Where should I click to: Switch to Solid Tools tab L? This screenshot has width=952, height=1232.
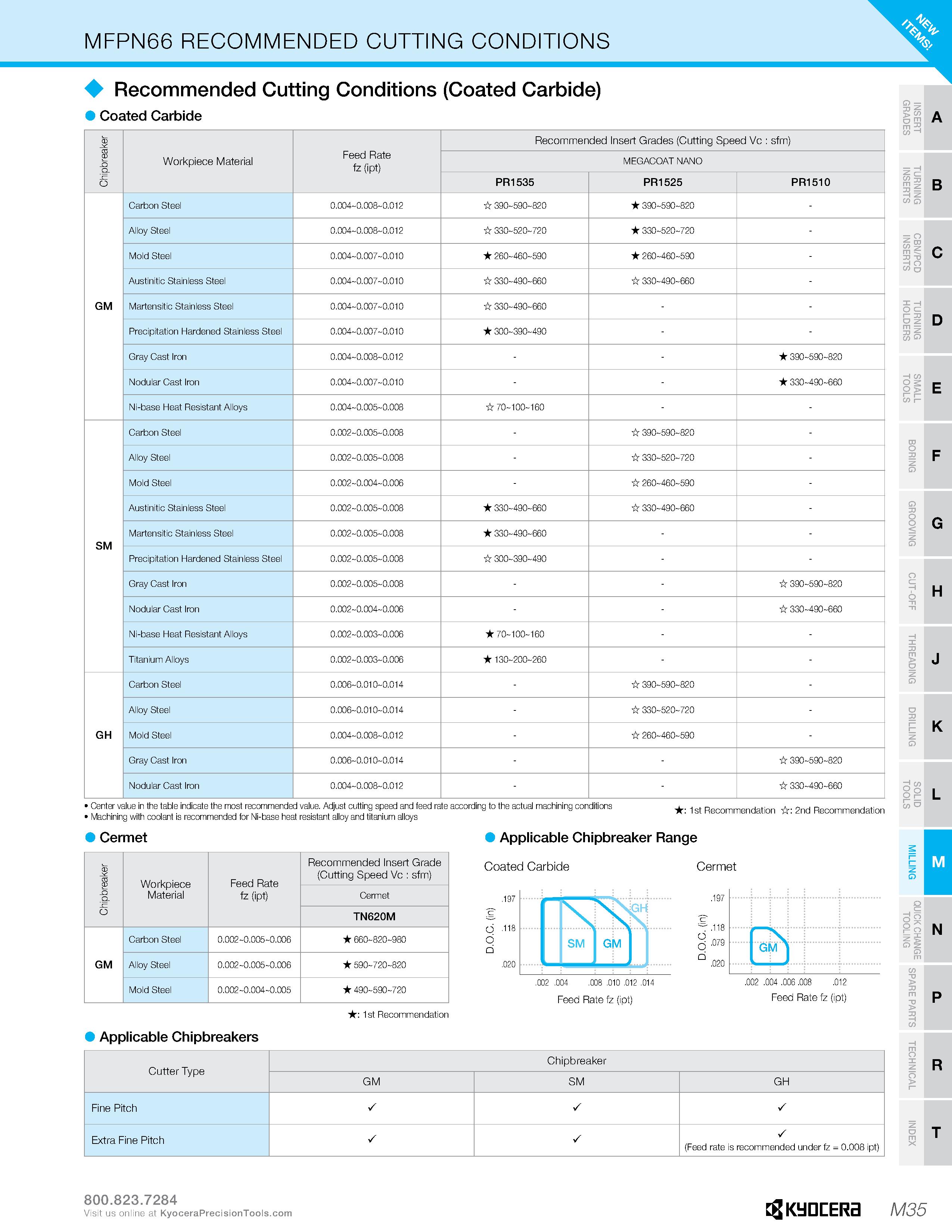click(925, 794)
